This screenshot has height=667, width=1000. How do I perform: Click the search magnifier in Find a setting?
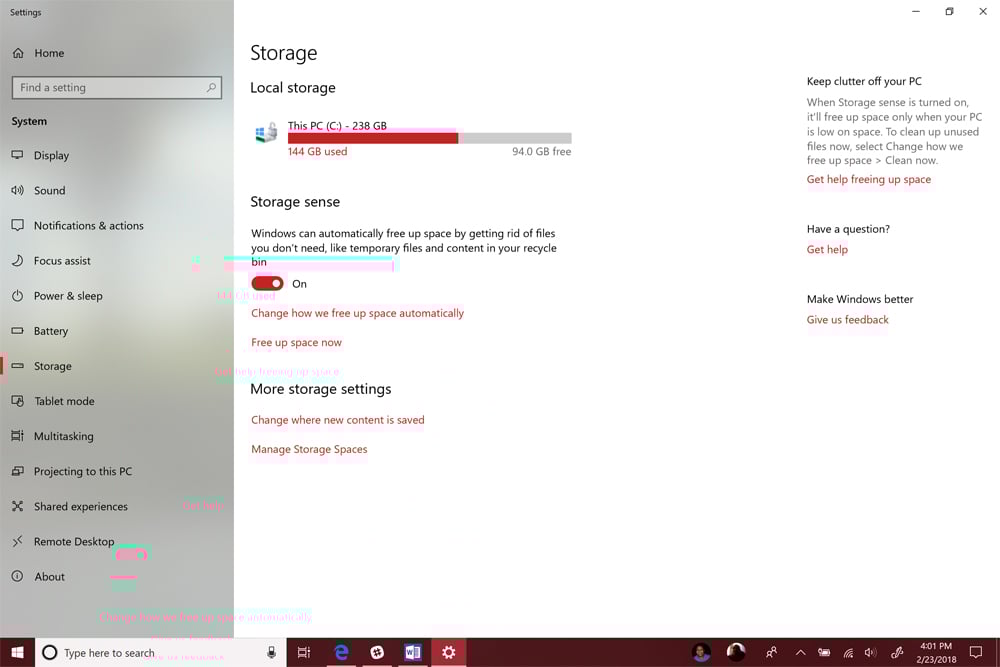point(211,87)
